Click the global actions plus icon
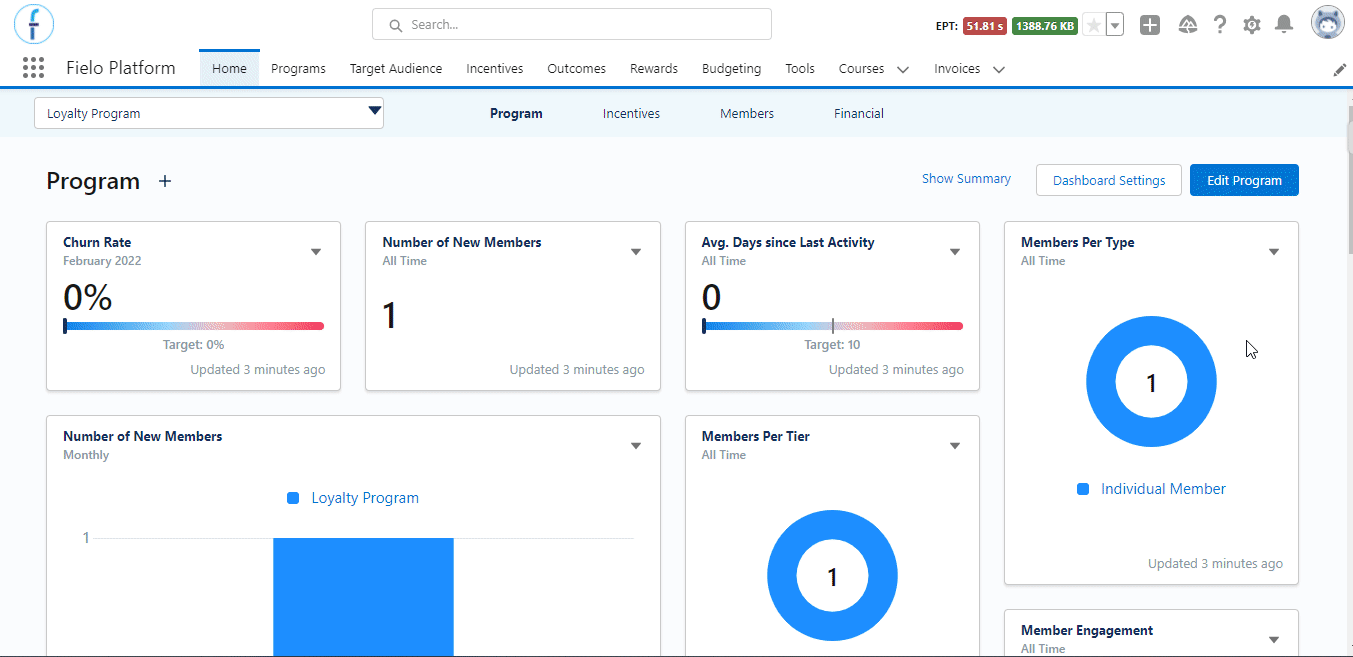This screenshot has width=1353, height=657. pyautogui.click(x=1150, y=25)
